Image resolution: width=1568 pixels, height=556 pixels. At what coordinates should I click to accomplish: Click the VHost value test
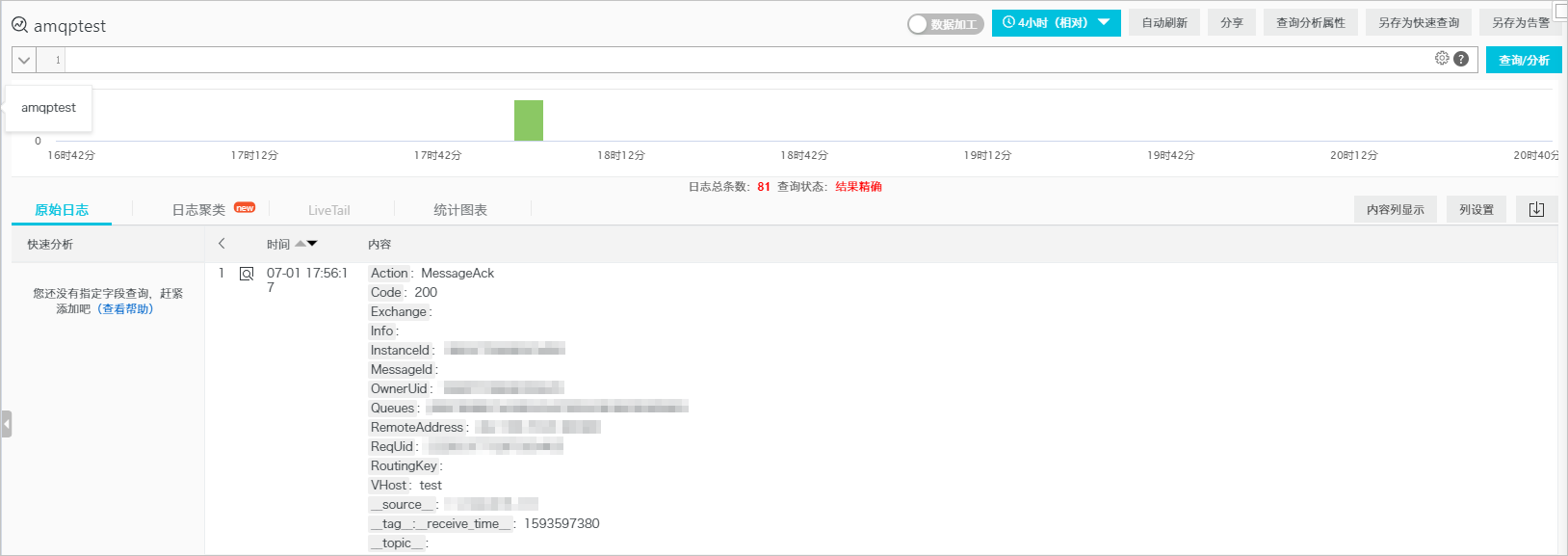pos(431,485)
